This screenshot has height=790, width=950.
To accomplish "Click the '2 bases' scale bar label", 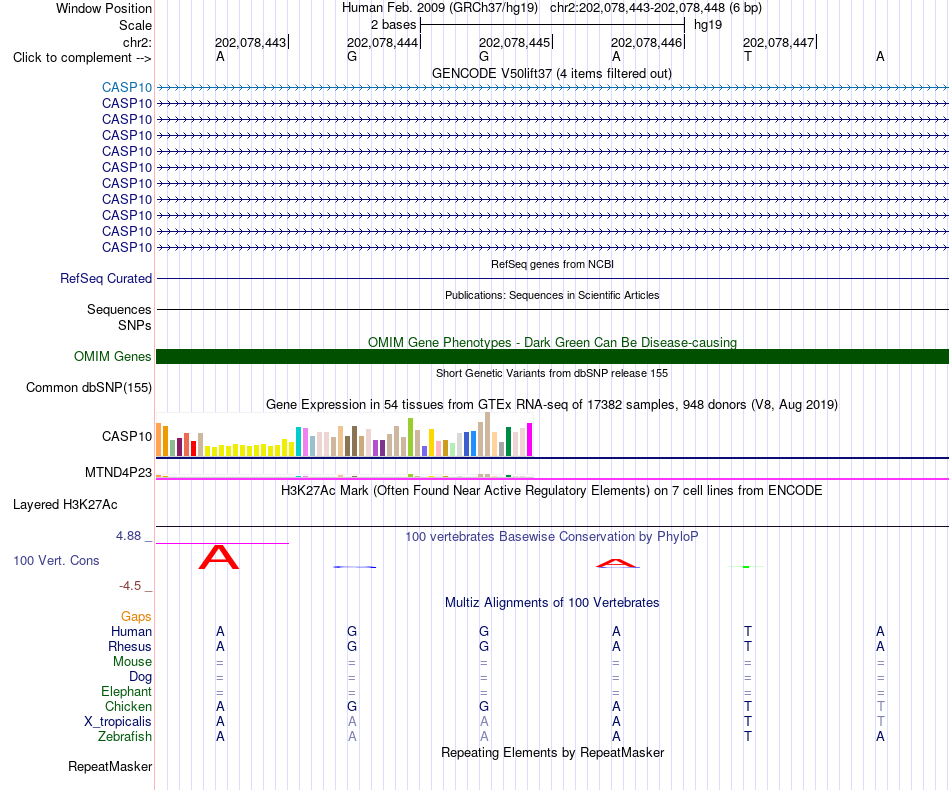I will pyautogui.click(x=393, y=25).
